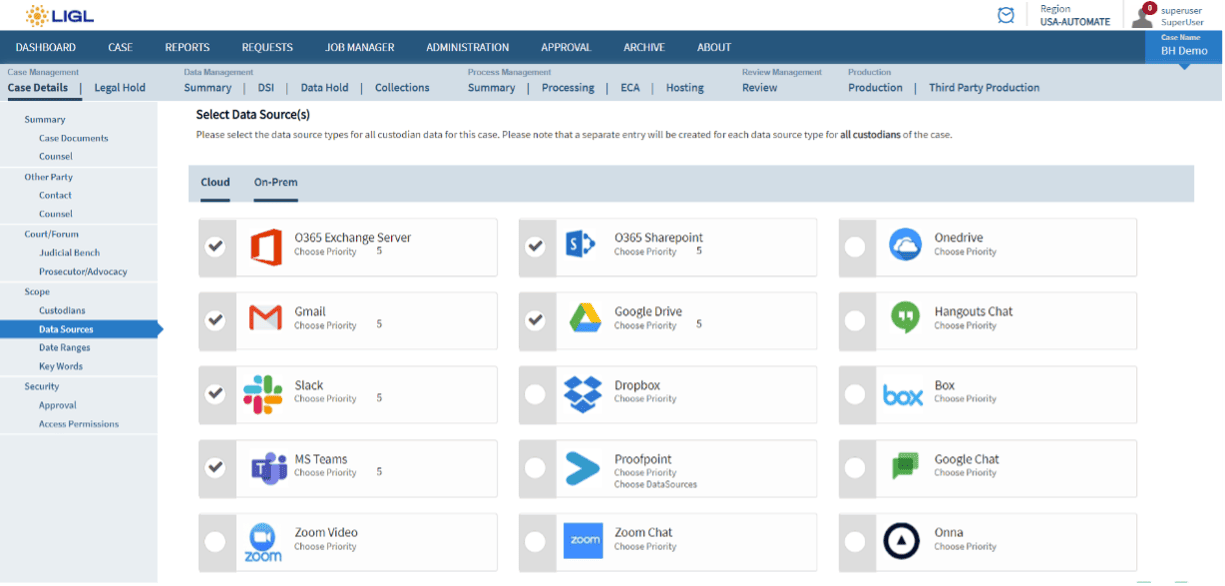Screen dimensions: 1225x586
Task: Open the REPORTS menu
Action: click(x=187, y=47)
